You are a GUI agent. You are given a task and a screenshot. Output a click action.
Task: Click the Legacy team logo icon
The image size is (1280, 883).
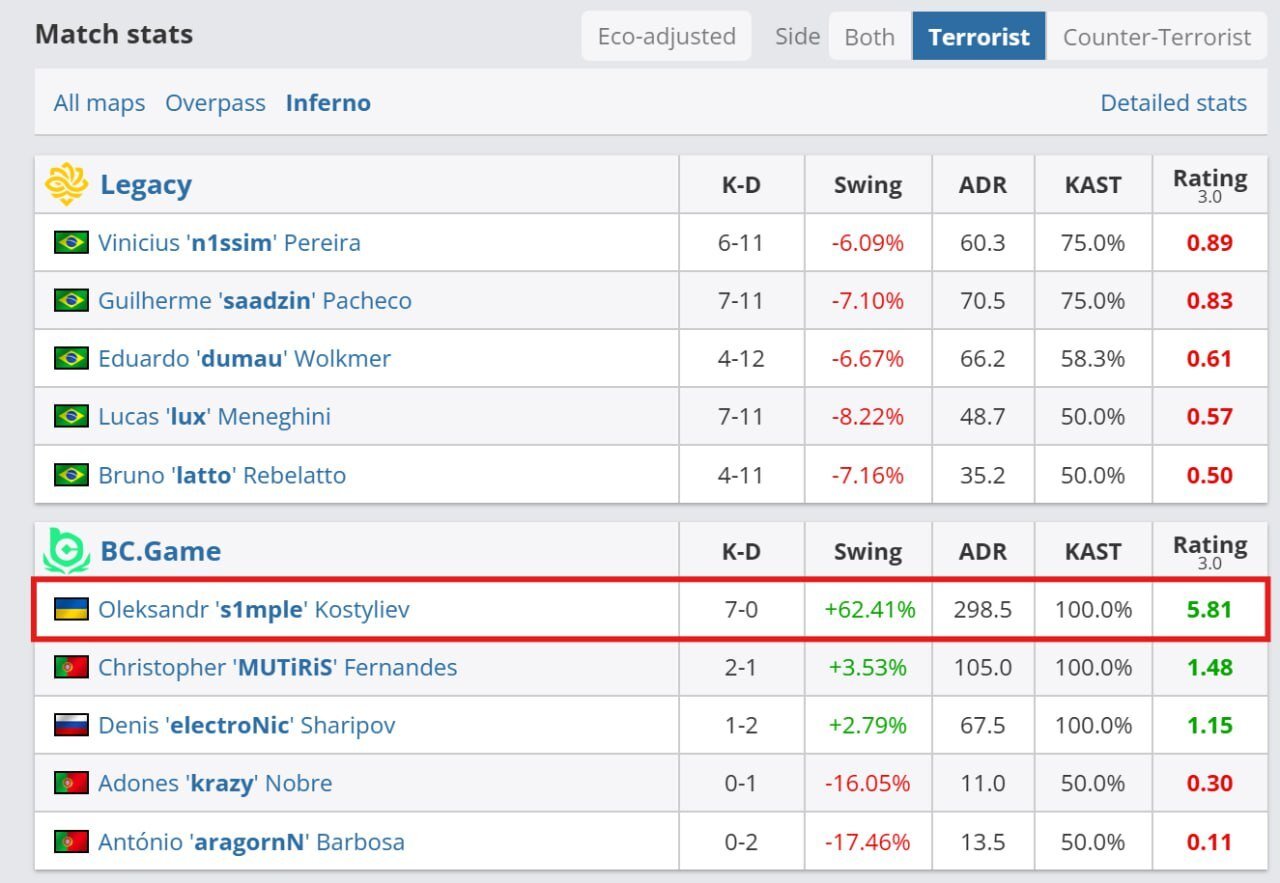point(66,185)
